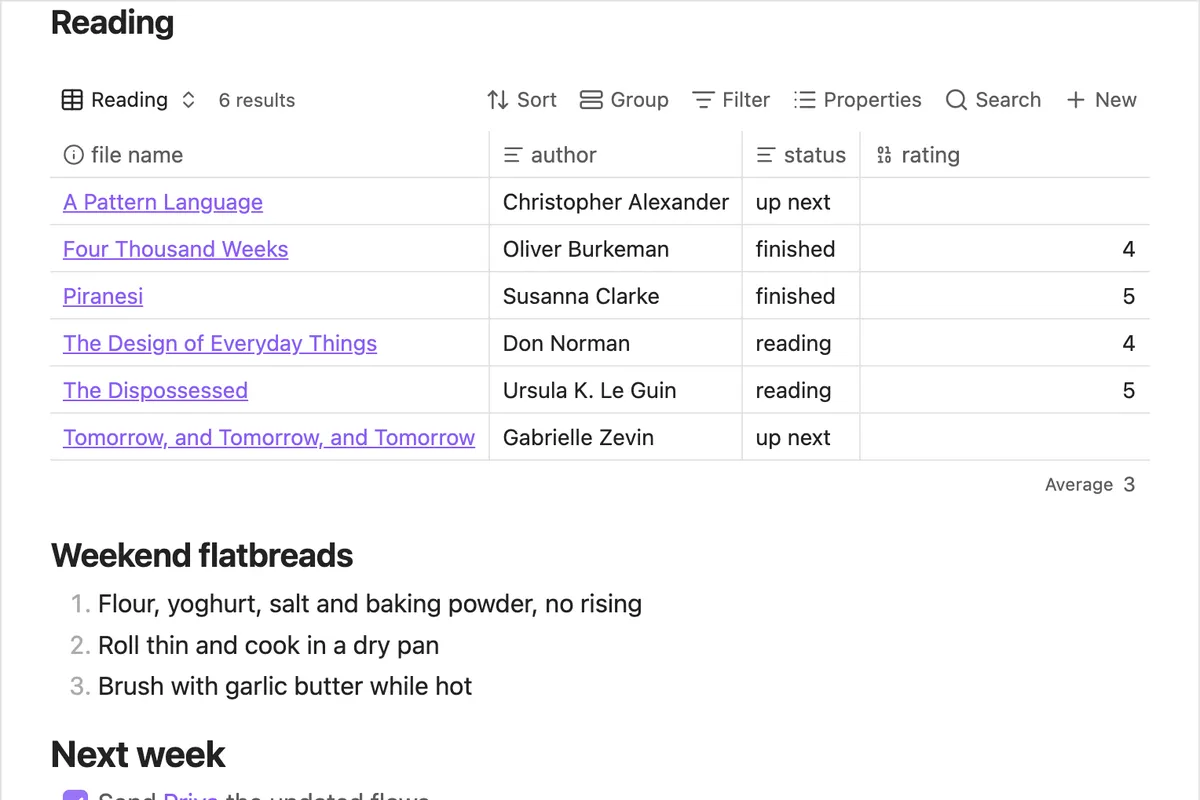Open The Dispossessed note link
Image resolution: width=1200 pixels, height=800 pixels.
click(x=155, y=390)
